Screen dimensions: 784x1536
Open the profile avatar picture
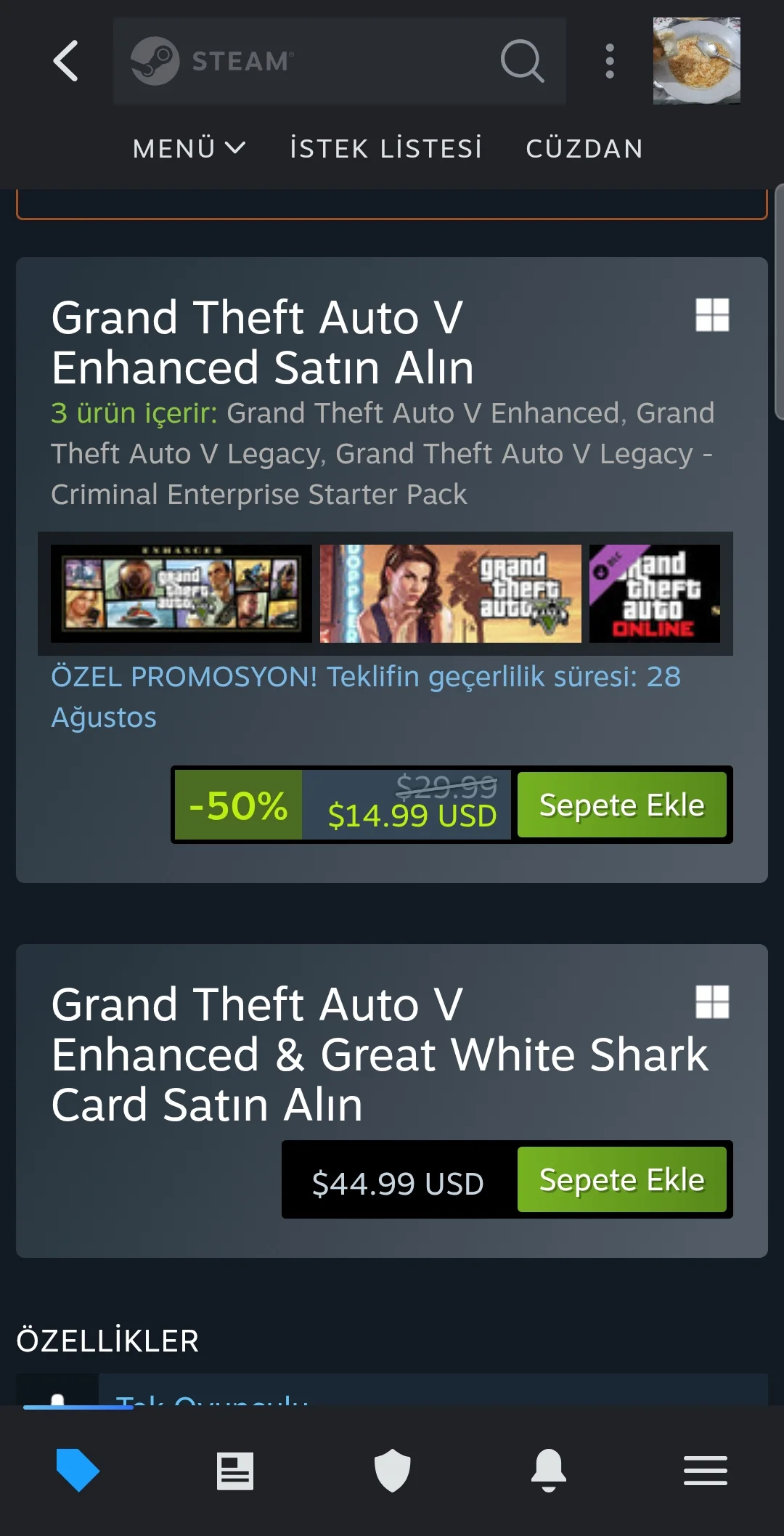tap(697, 61)
